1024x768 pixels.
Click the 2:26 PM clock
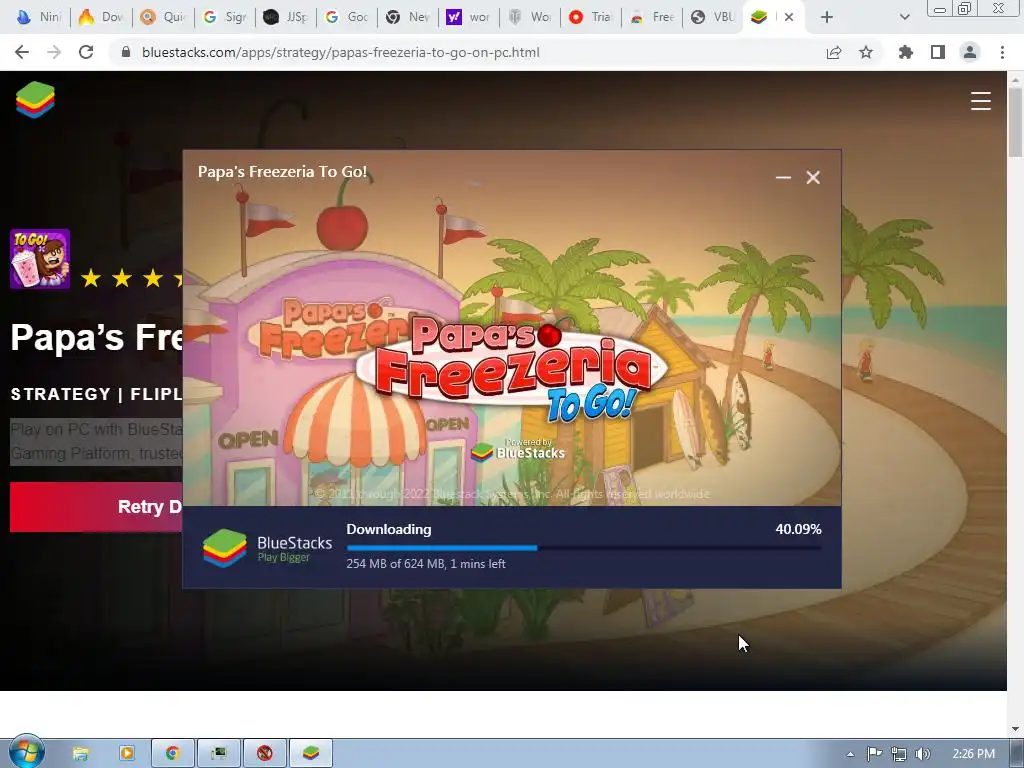[973, 754]
